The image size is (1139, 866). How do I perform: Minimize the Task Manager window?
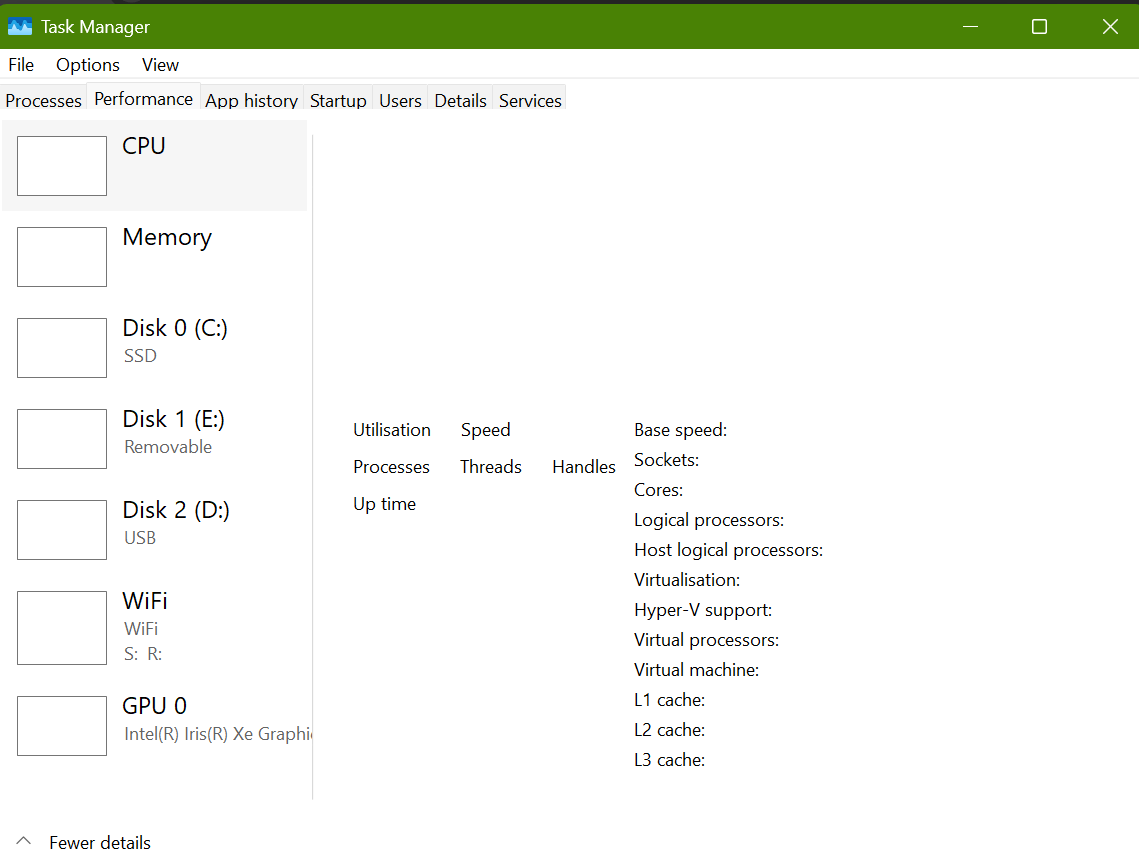[970, 27]
